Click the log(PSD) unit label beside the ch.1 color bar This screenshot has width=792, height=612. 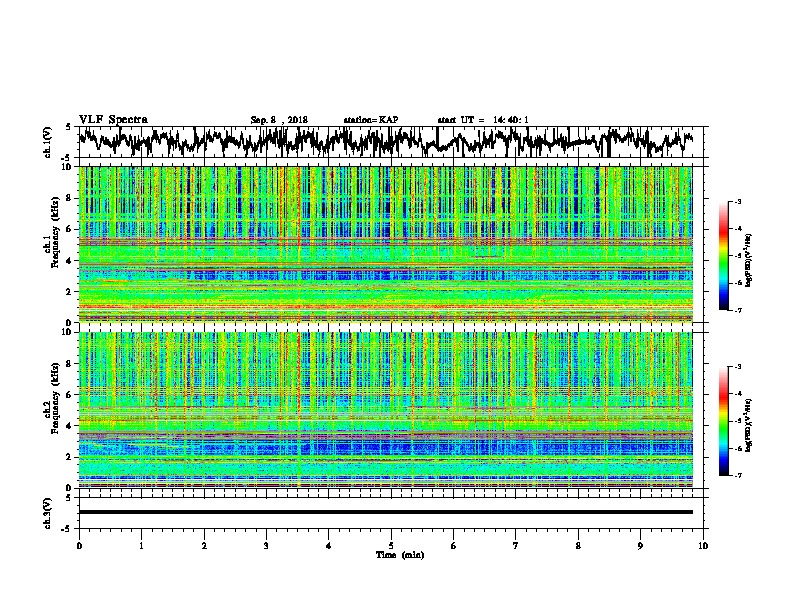tap(749, 260)
